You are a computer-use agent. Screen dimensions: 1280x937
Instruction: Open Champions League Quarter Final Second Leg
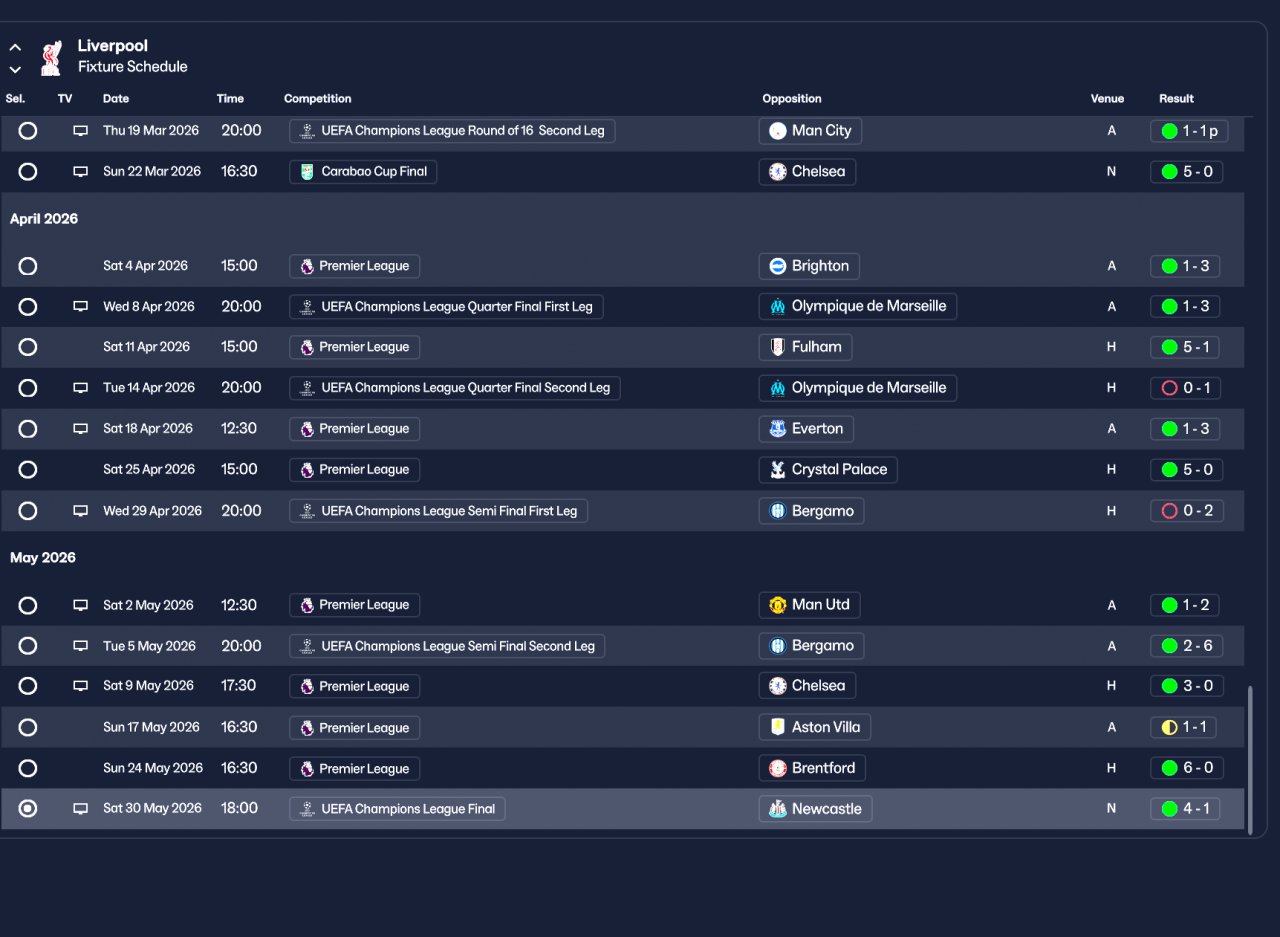click(x=455, y=388)
